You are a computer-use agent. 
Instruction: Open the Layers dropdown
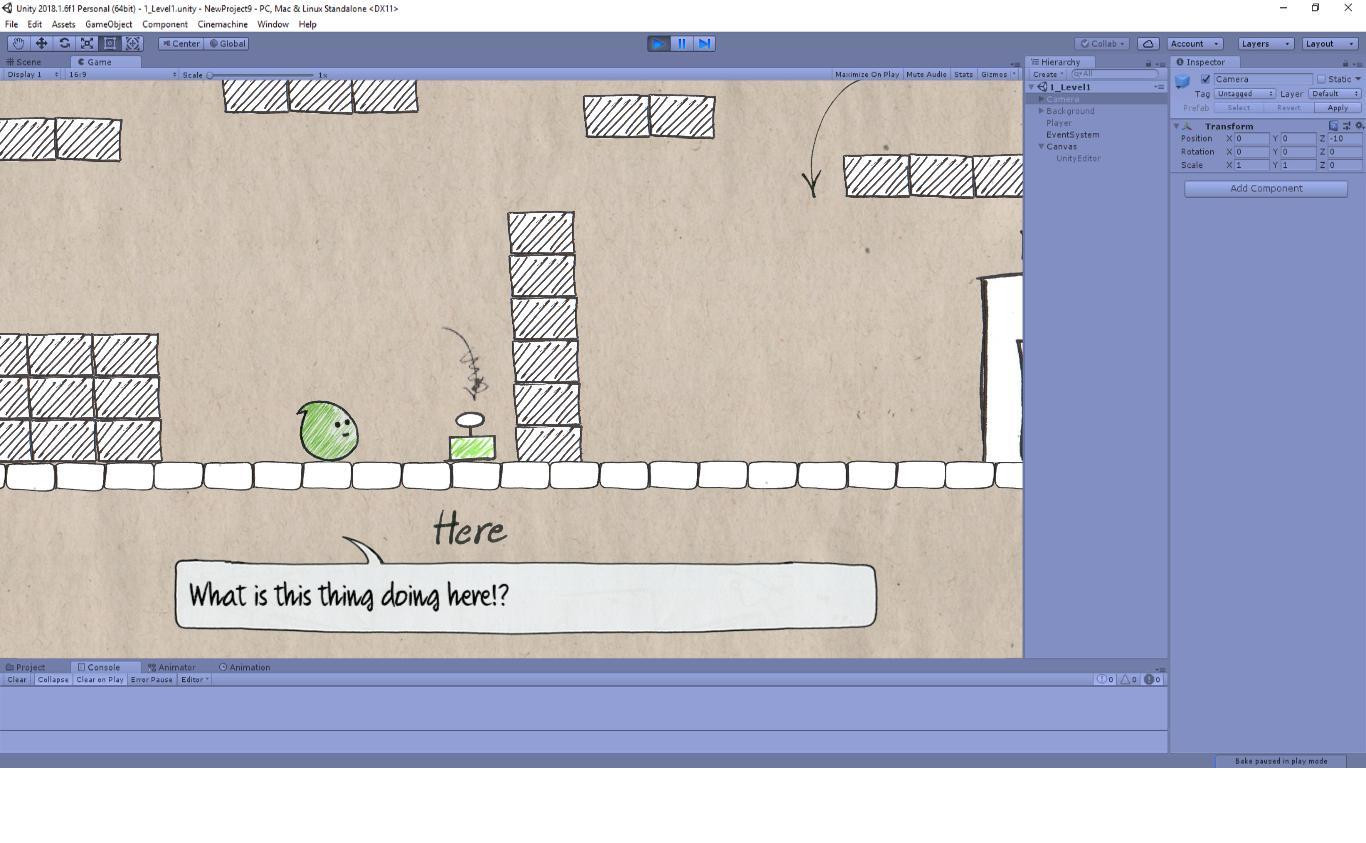[x=1265, y=43]
